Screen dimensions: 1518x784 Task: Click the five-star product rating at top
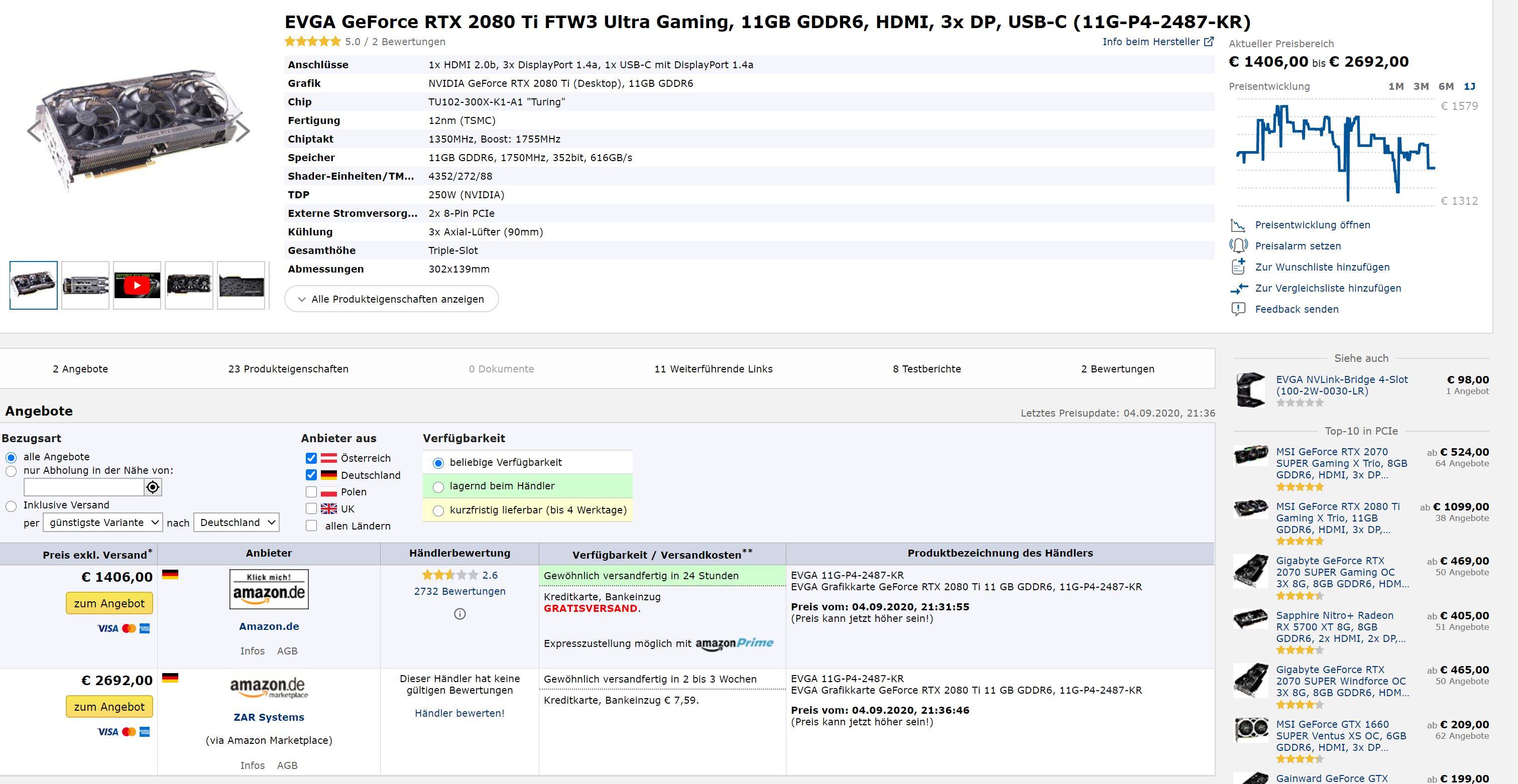click(x=312, y=42)
